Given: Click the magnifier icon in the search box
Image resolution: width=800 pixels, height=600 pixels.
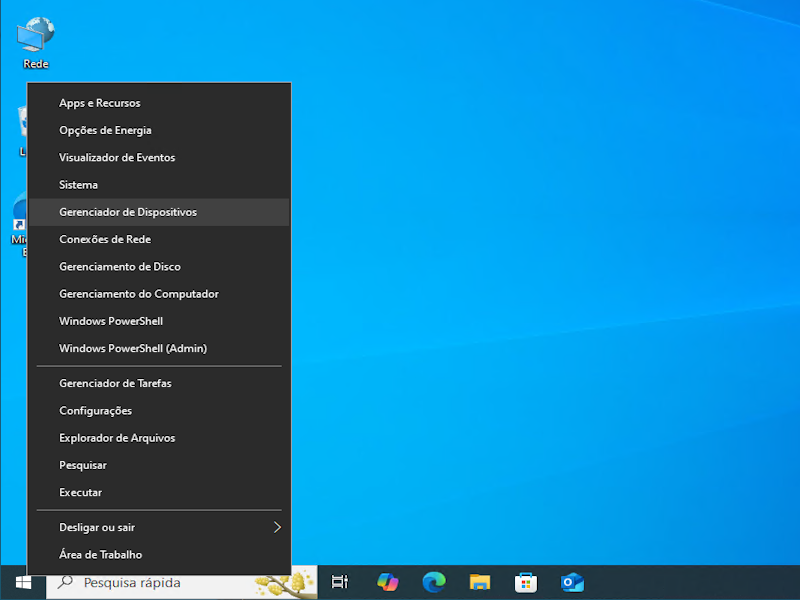Looking at the screenshot, I should click(x=65, y=582).
